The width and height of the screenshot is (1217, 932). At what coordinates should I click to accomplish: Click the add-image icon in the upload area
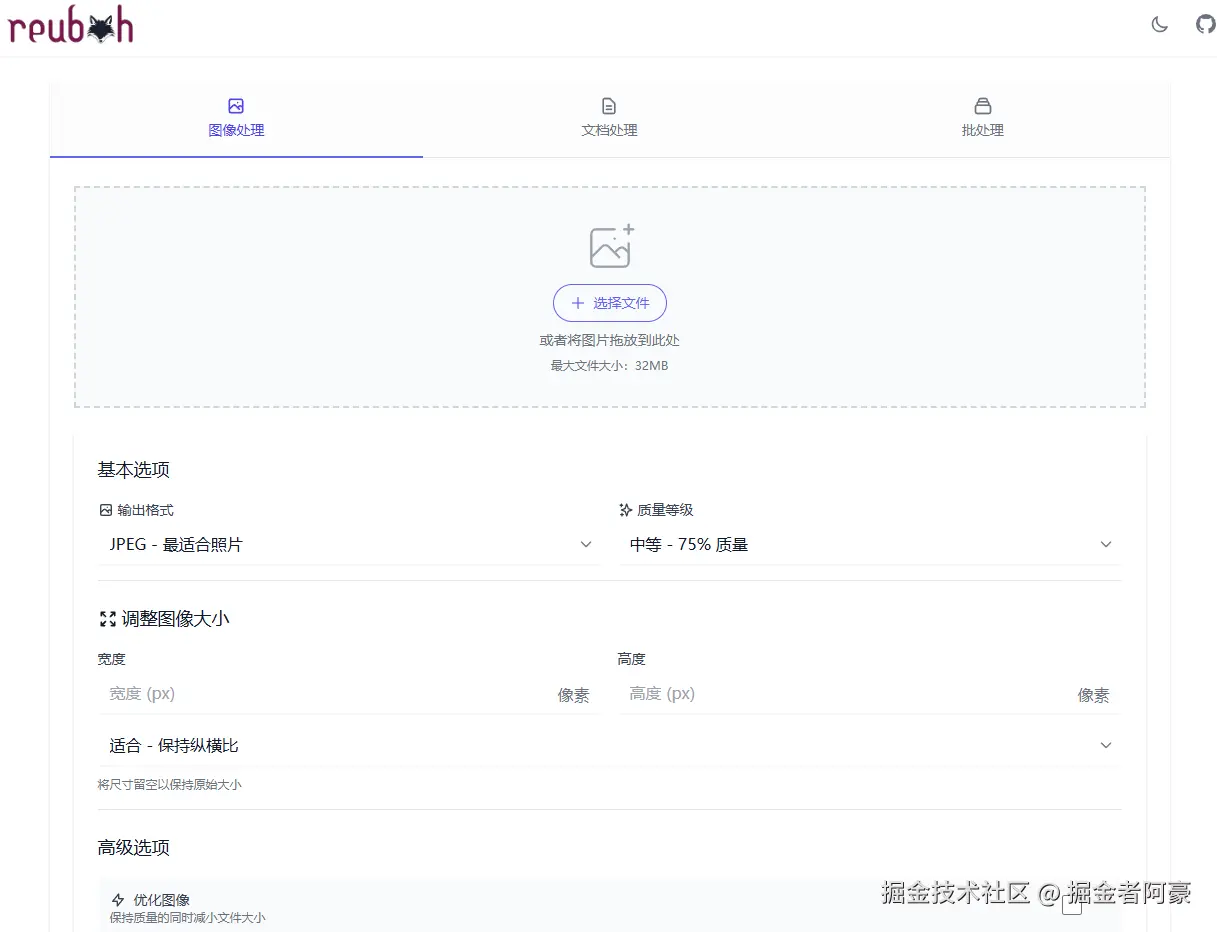click(x=612, y=246)
